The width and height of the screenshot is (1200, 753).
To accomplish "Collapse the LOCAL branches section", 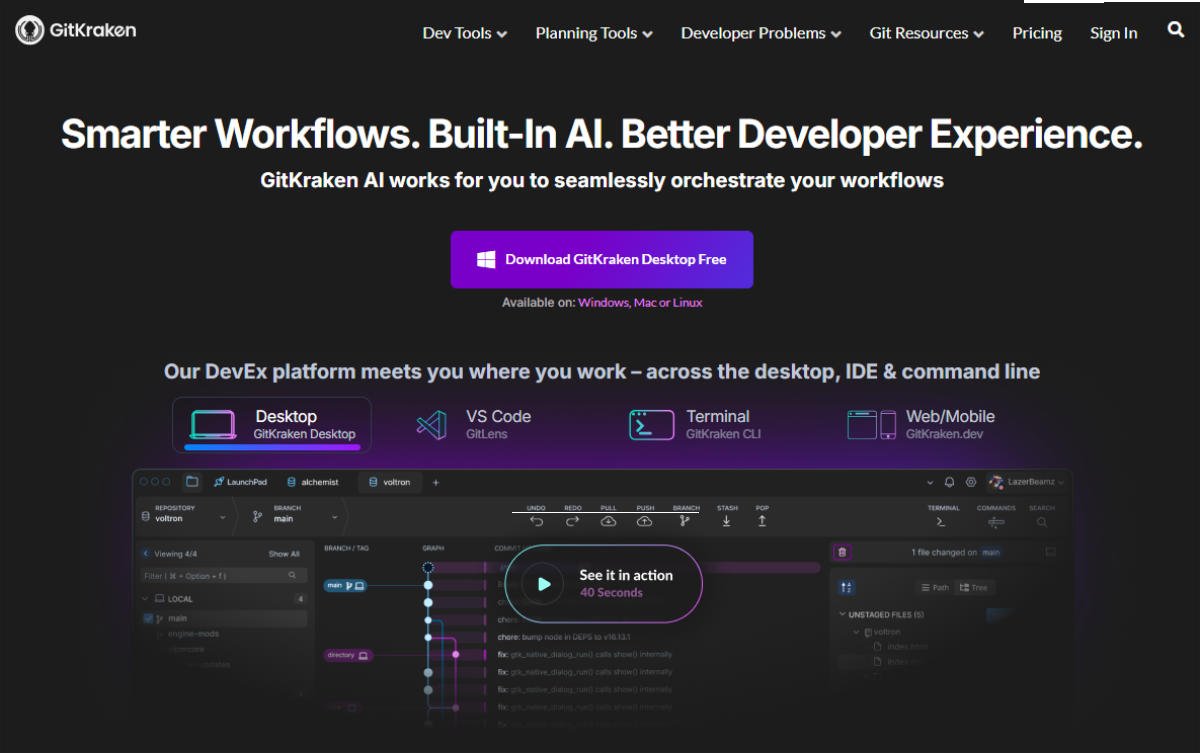I will 146,599.
